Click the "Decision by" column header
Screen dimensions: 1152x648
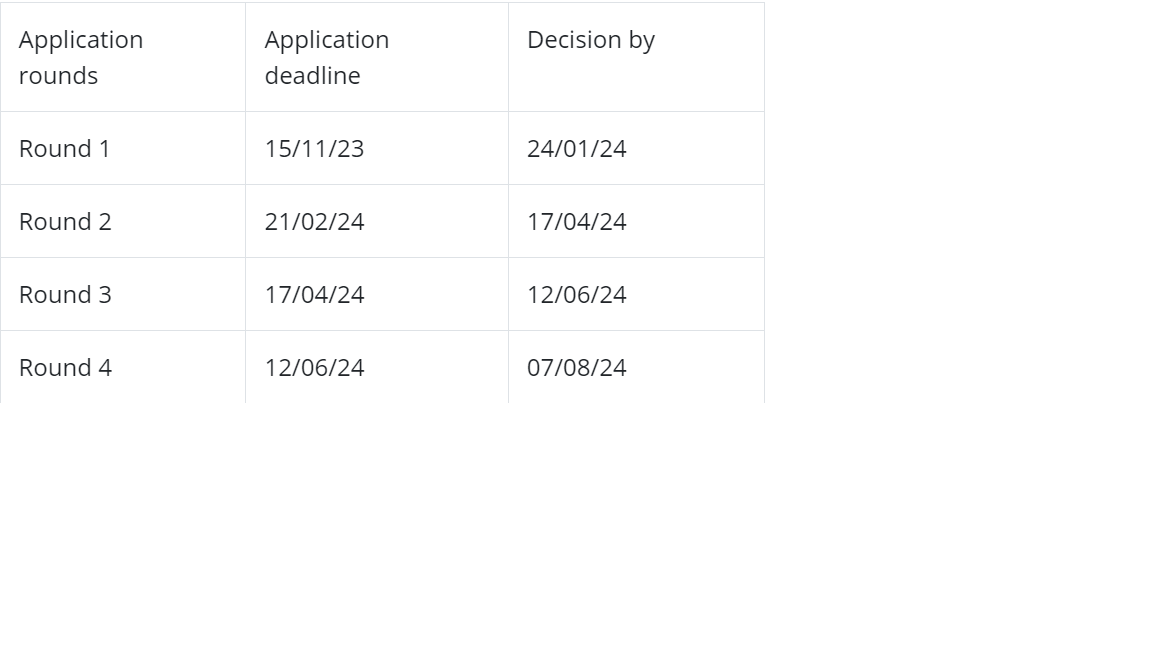pyautogui.click(x=590, y=40)
